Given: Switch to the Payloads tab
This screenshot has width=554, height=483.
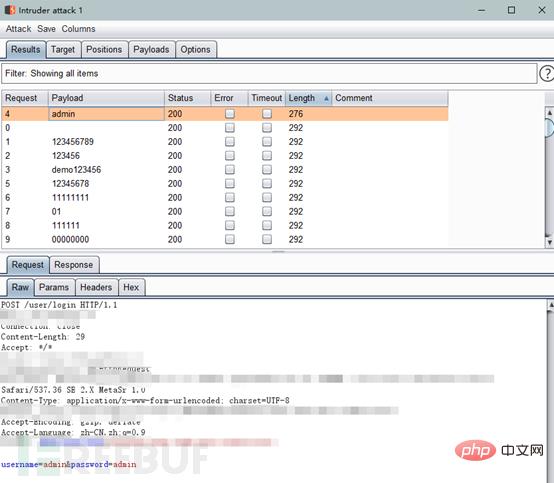Looking at the screenshot, I should pos(151,49).
